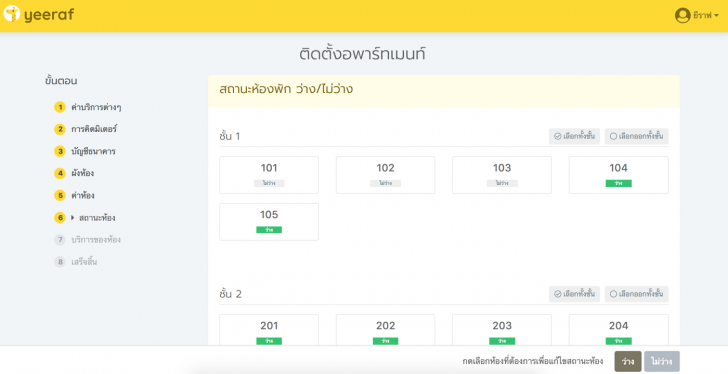Click the yeeraf giraffe logo icon
728x374 pixels.
pos(12,14)
